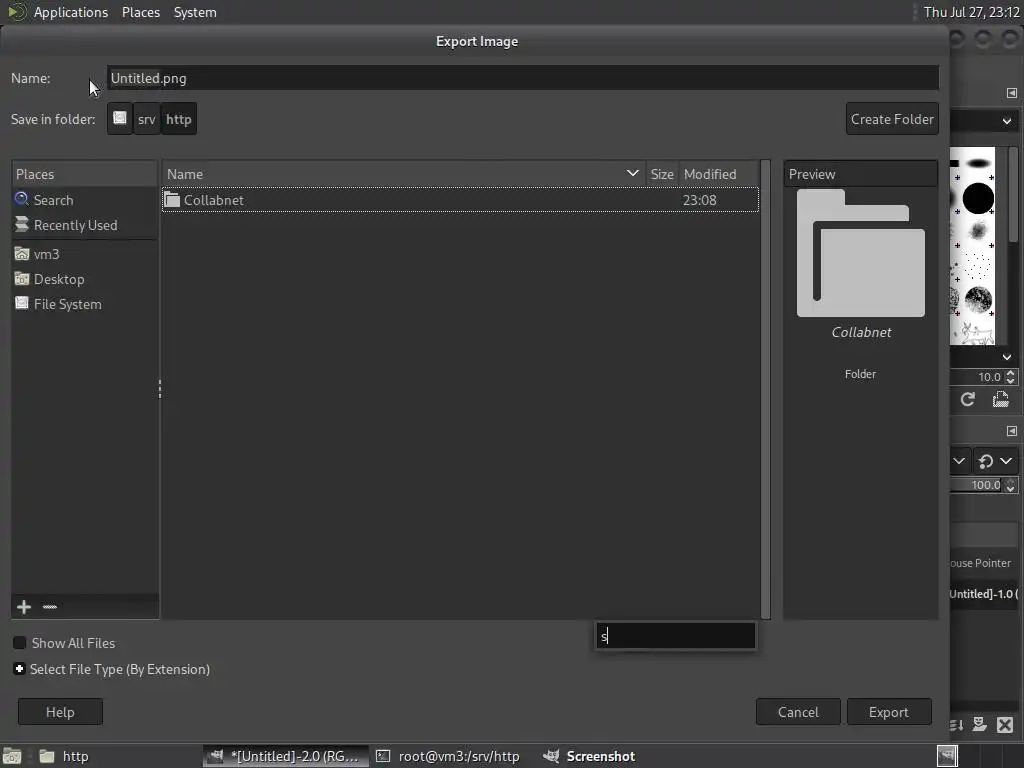Image resolution: width=1024 pixels, height=768 pixels.
Task: Select the Collabnet folder row
Action: [x=460, y=200]
